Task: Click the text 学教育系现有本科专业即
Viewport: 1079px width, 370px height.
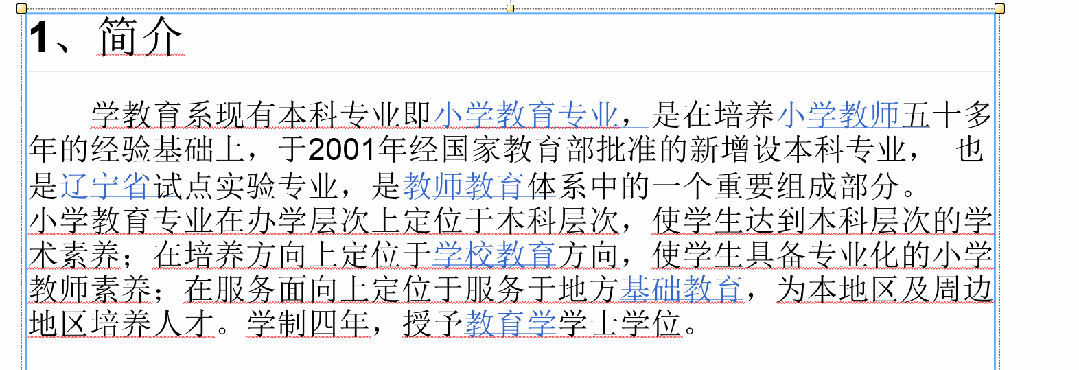Action: pyautogui.click(x=262, y=114)
